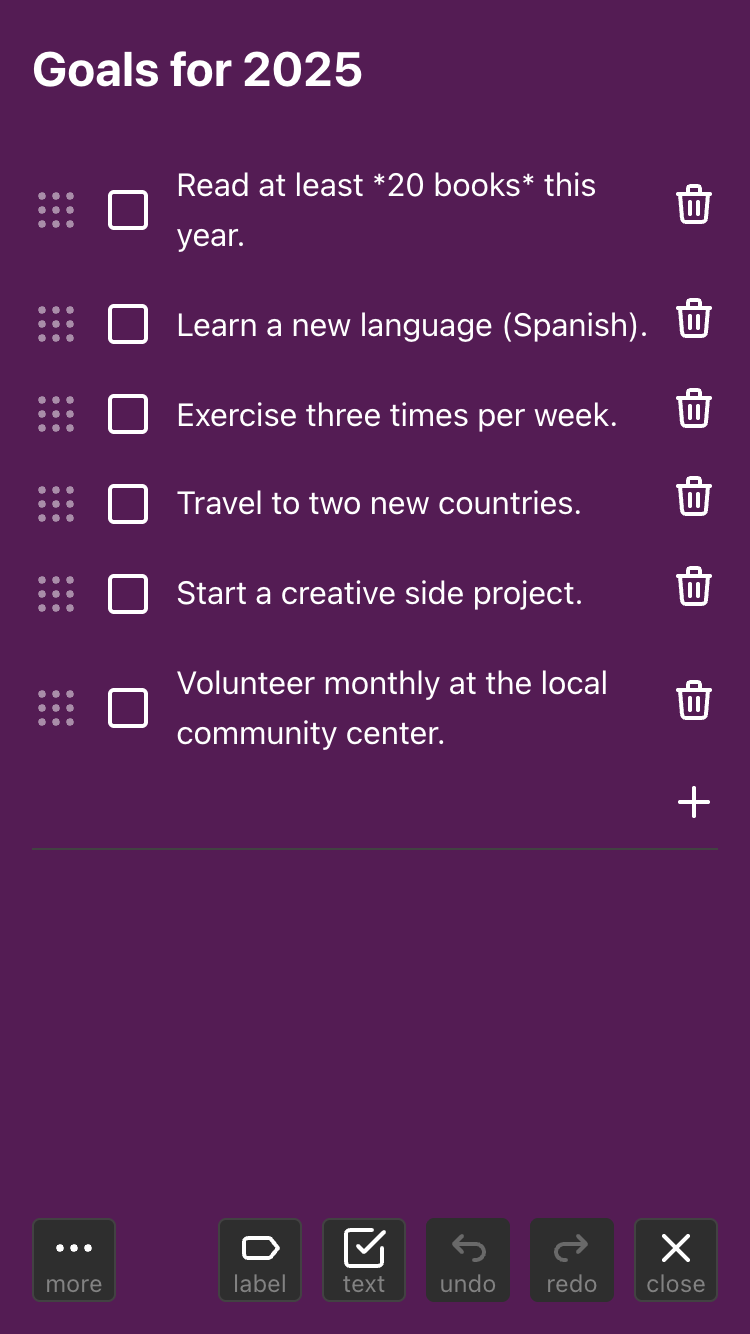Delete the 'Read at least 20 books' goal

pos(694,205)
